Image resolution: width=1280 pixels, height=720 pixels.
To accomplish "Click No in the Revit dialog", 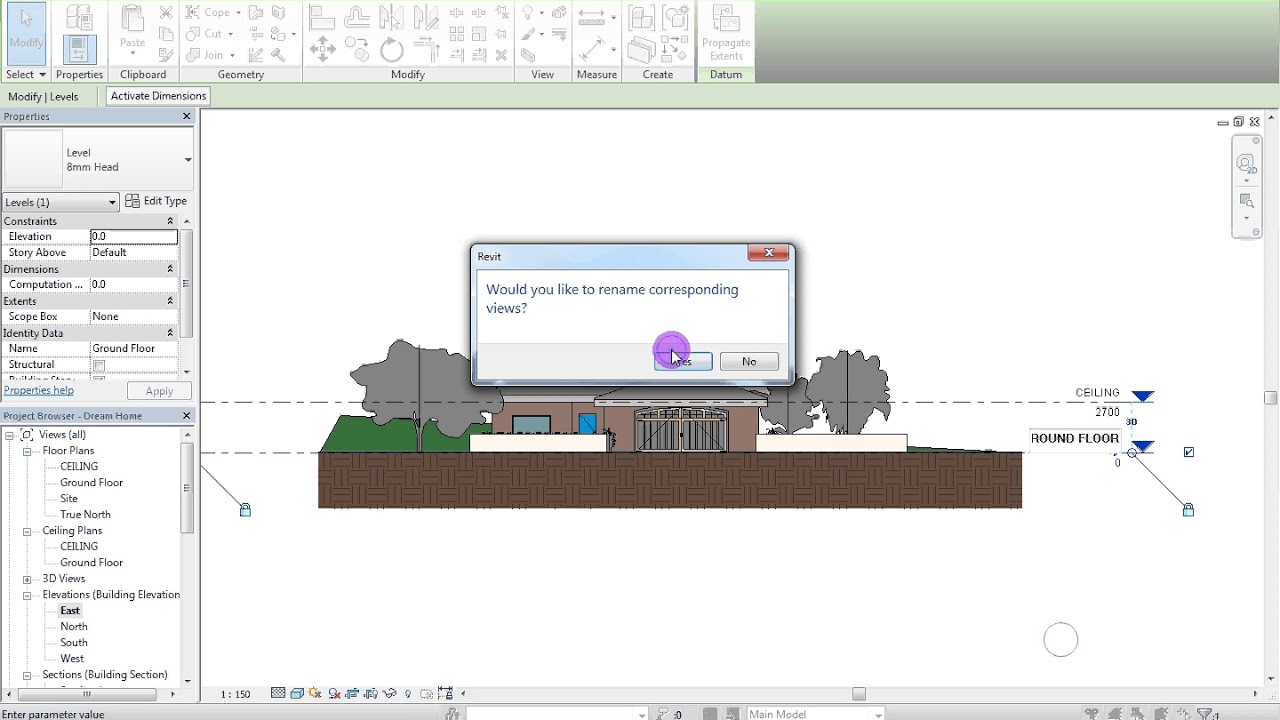I will [749, 361].
